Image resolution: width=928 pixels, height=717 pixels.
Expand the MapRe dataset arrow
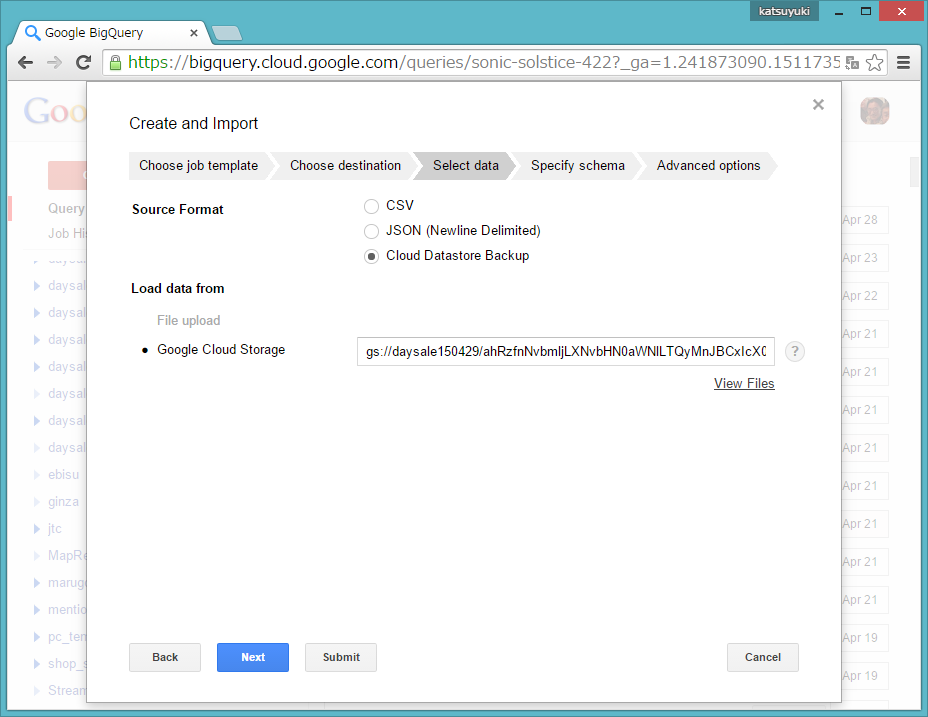click(x=37, y=556)
